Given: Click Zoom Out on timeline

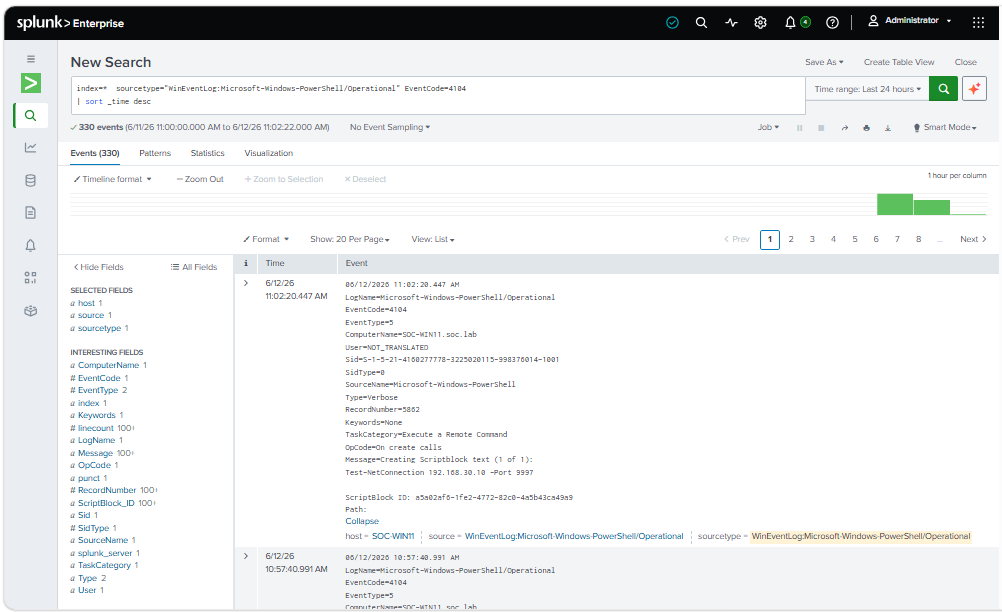Looking at the screenshot, I should coord(200,179).
